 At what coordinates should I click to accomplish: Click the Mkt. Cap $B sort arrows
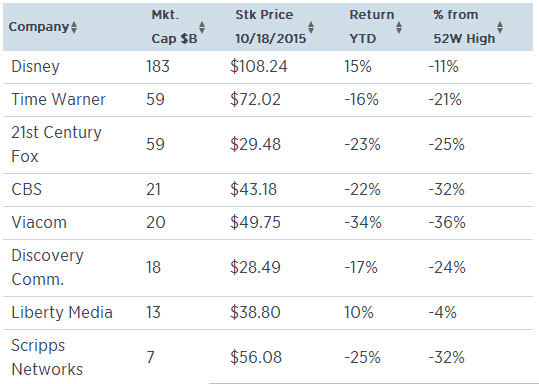click(202, 28)
